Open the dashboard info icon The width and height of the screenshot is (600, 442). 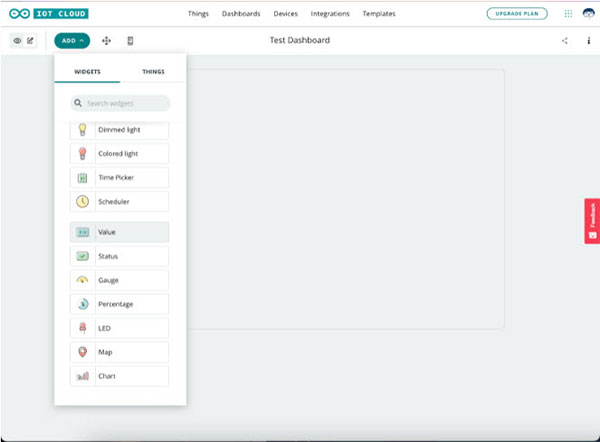click(588, 41)
